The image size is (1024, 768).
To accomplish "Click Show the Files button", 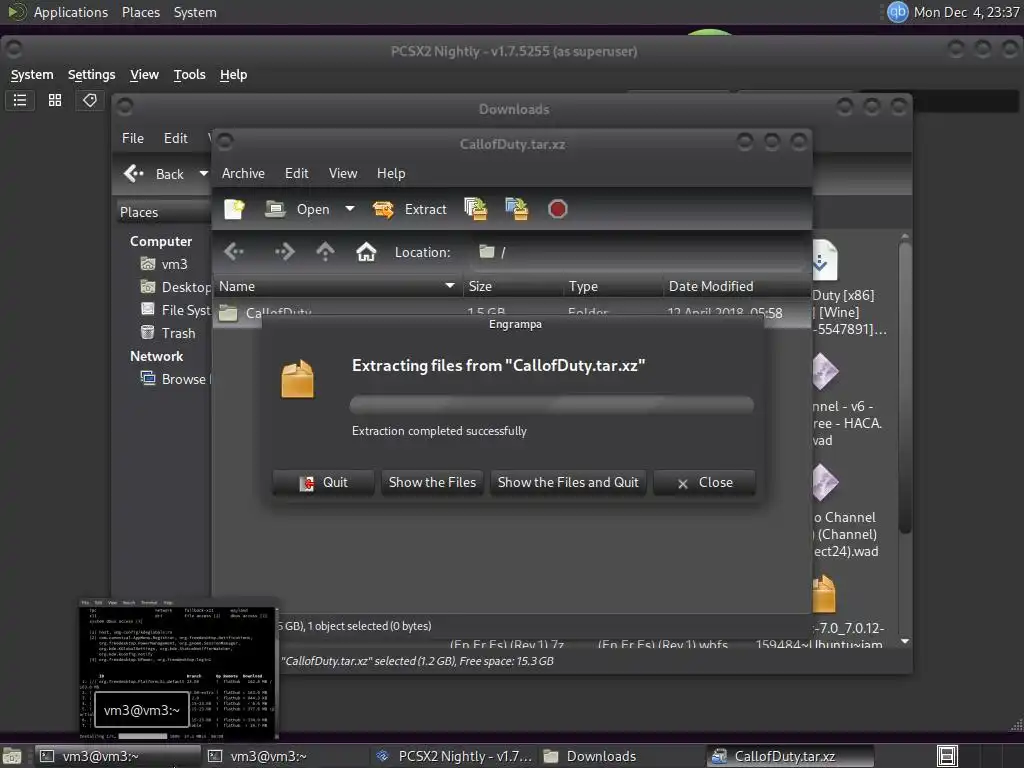I will click(x=432, y=483).
